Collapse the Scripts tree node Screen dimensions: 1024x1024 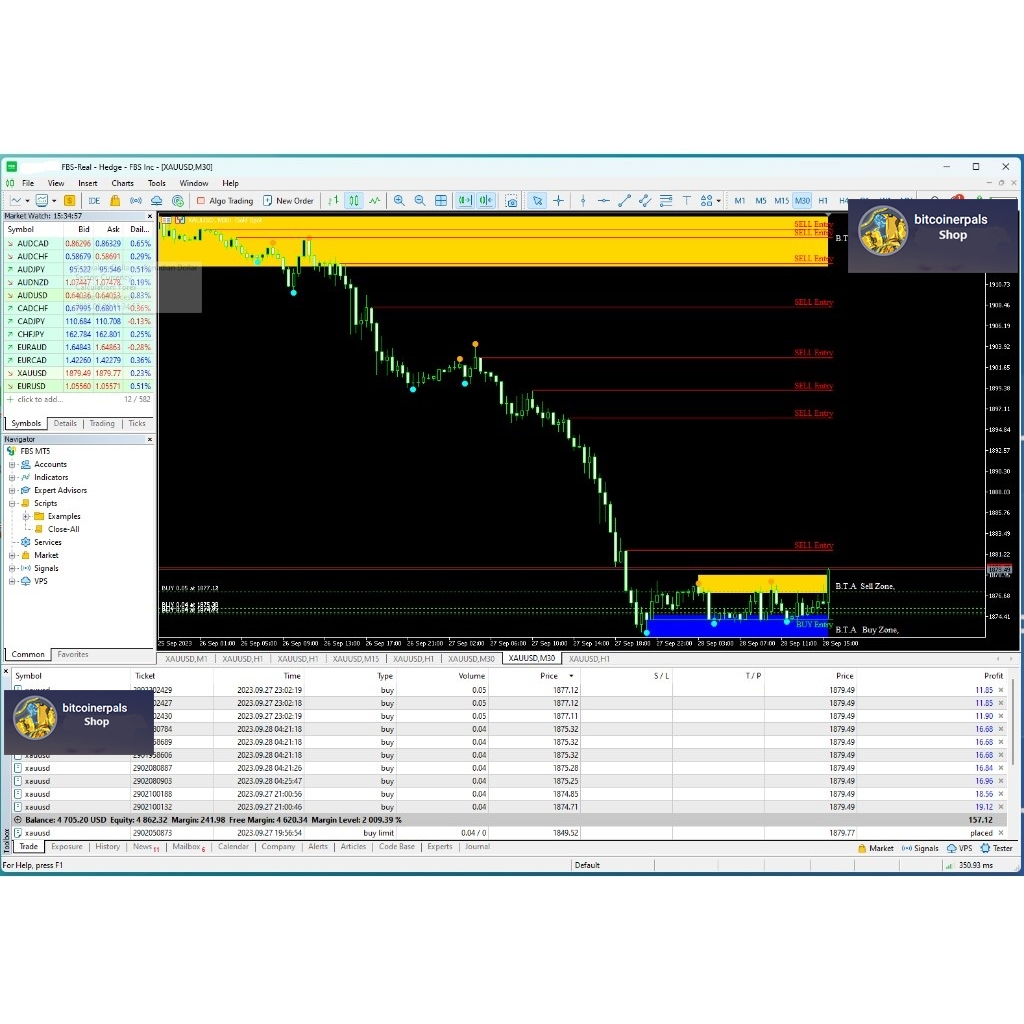[x=13, y=504]
